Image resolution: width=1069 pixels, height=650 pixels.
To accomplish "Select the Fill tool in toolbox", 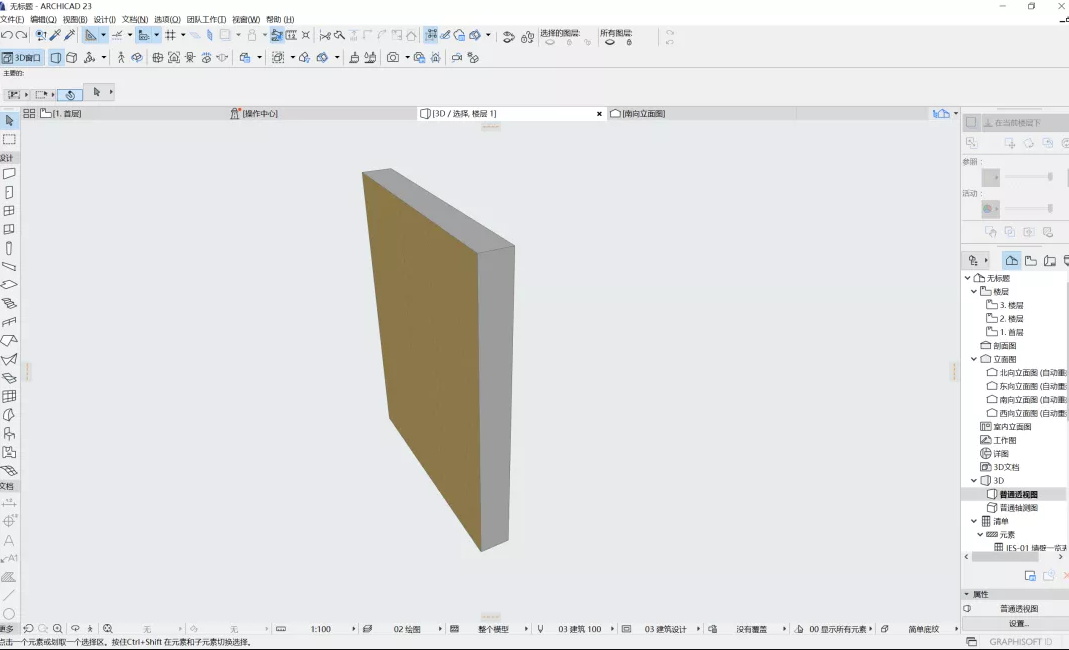I will tap(9, 577).
